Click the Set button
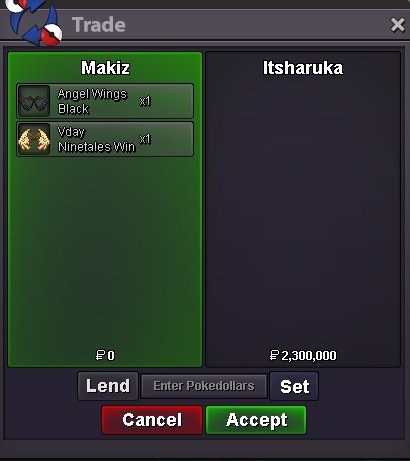This screenshot has height=461, width=410. point(294,386)
